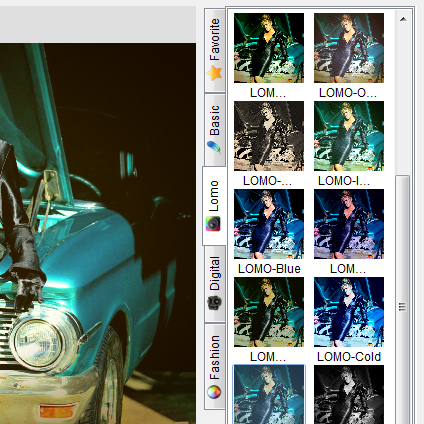Select the purple-tinted LOM... effect beside LOMO-Blue

pyautogui.click(x=349, y=224)
